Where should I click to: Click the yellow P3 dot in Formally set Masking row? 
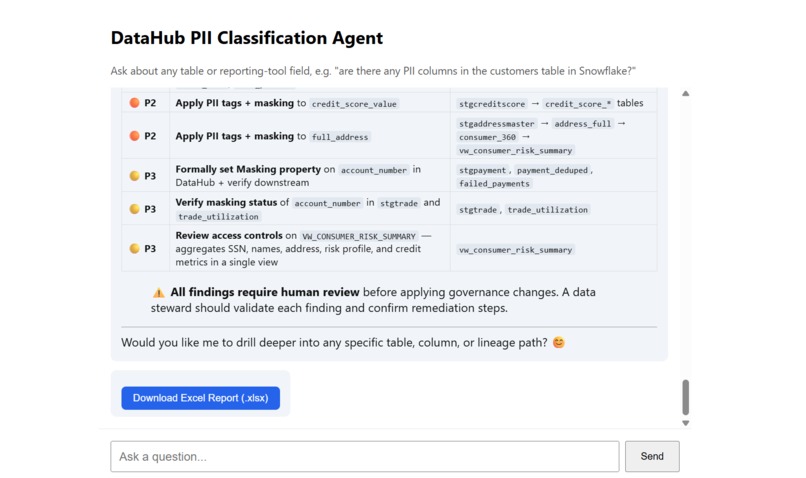click(x=134, y=176)
